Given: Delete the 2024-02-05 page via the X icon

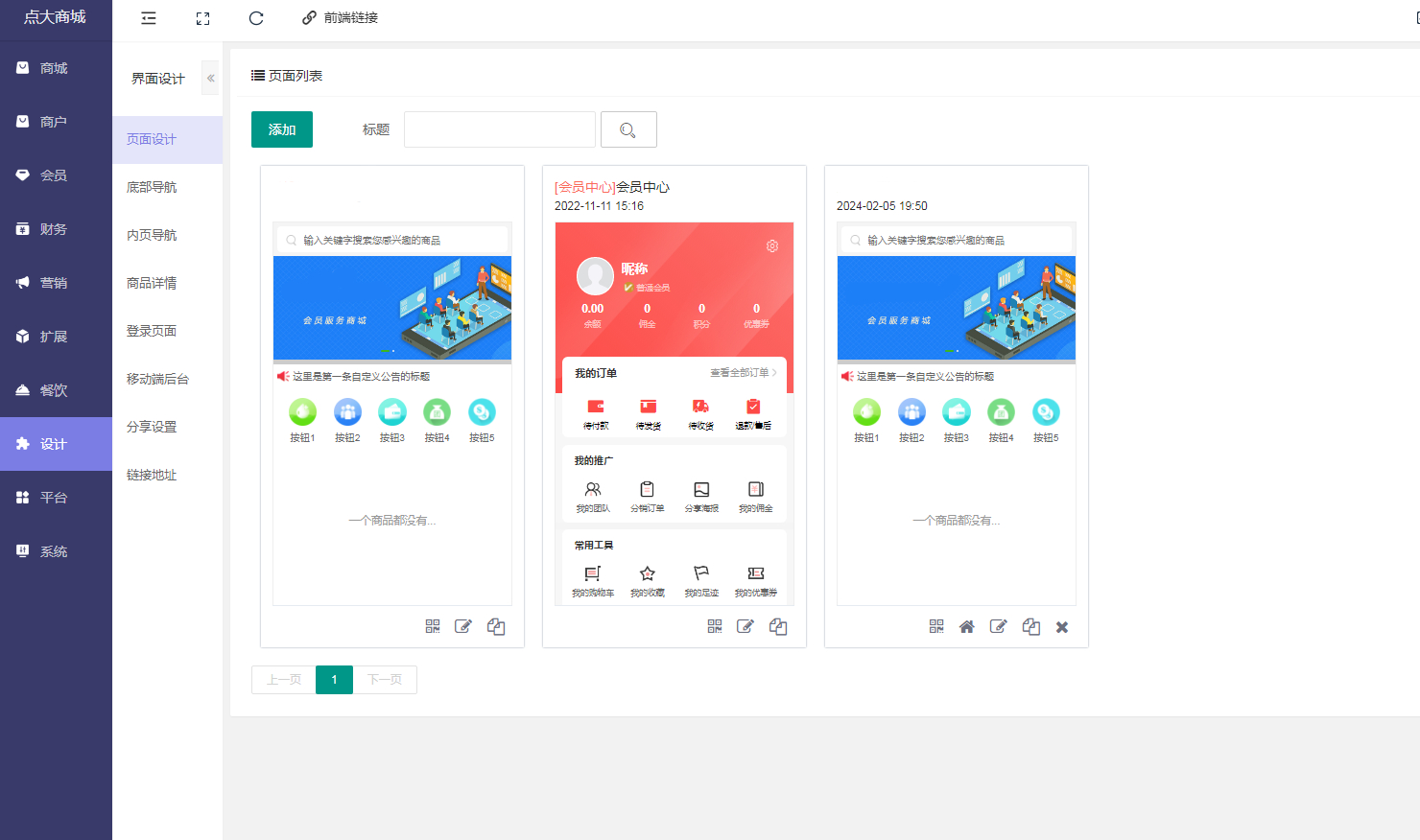Looking at the screenshot, I should coord(1061,626).
